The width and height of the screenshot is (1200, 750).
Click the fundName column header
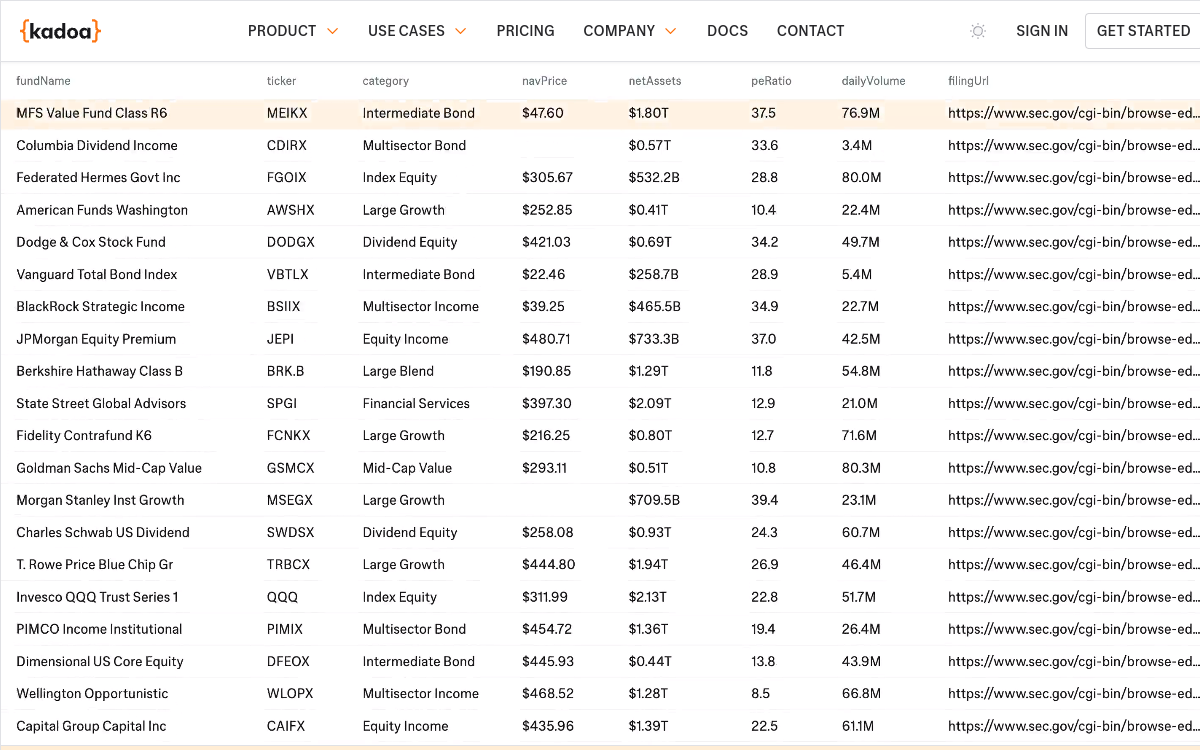(x=43, y=81)
